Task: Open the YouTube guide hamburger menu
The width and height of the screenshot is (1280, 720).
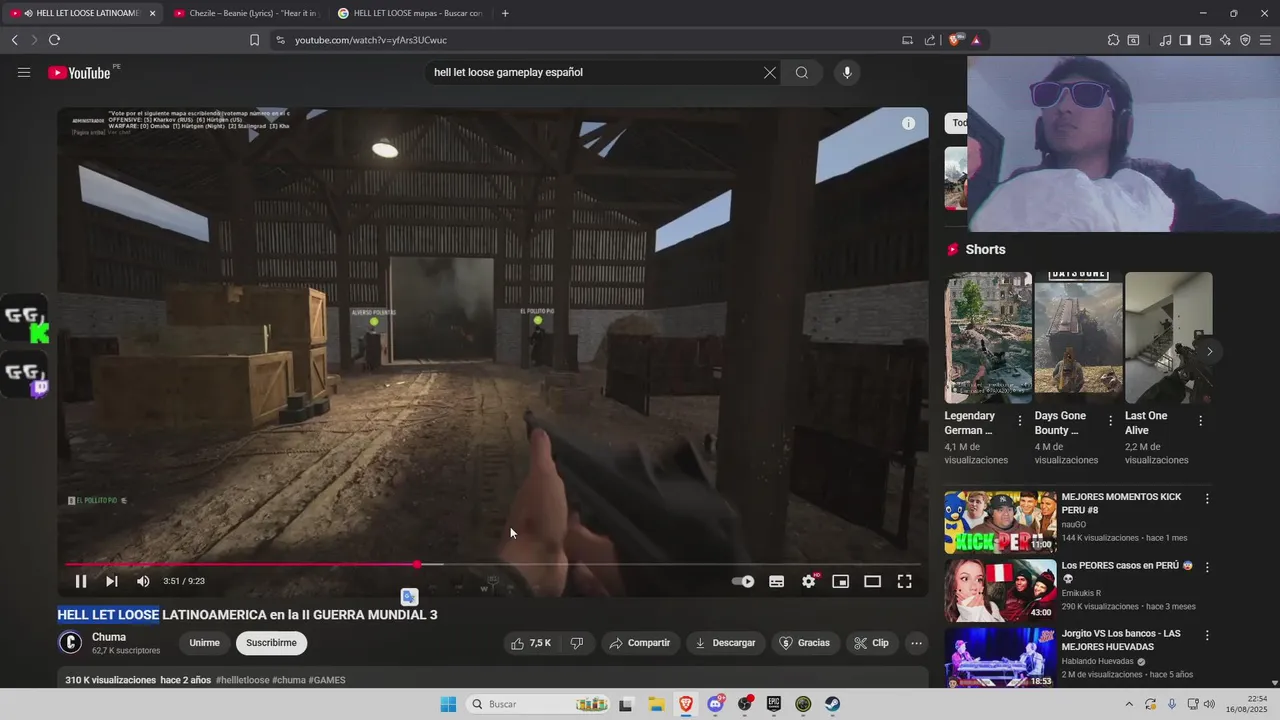Action: pos(24,72)
